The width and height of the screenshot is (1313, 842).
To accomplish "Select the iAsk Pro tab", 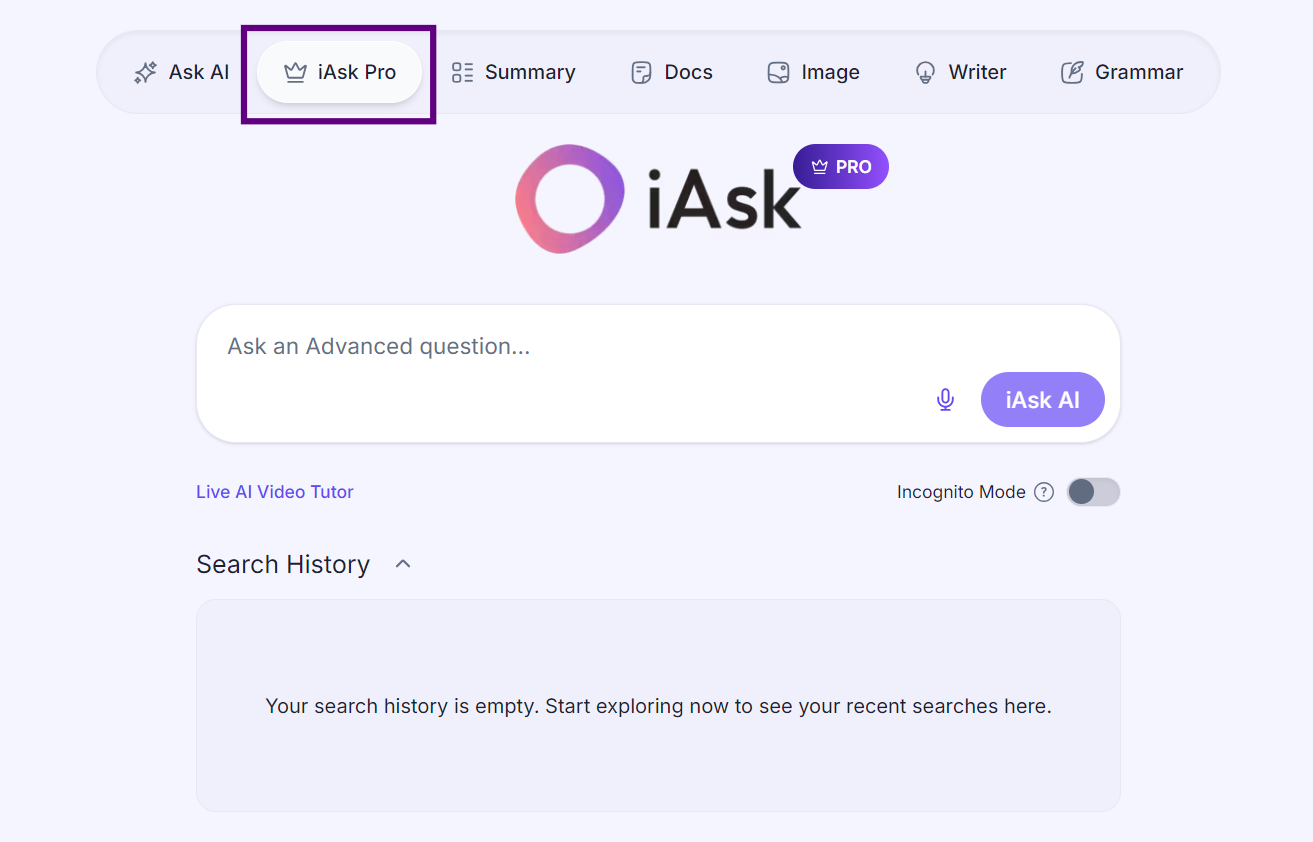I will 339,72.
